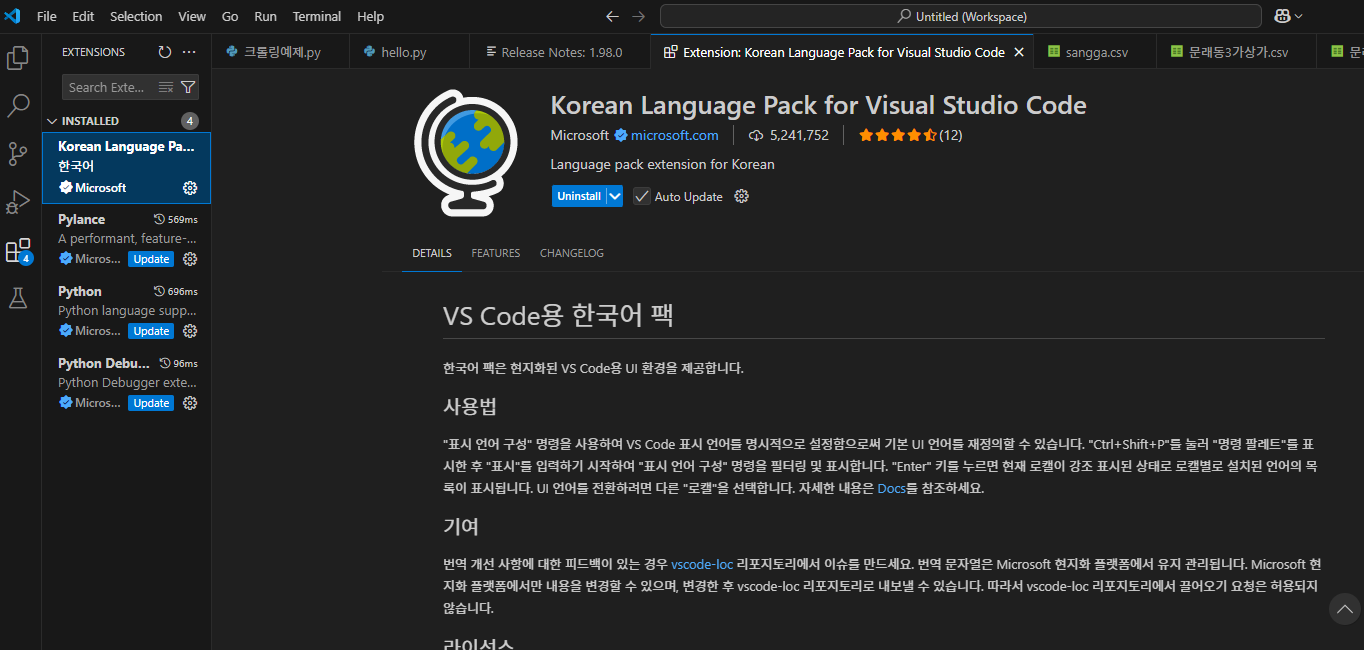Open the Explorer view in activity bar
This screenshot has height=650, width=1364.
pos(18,59)
